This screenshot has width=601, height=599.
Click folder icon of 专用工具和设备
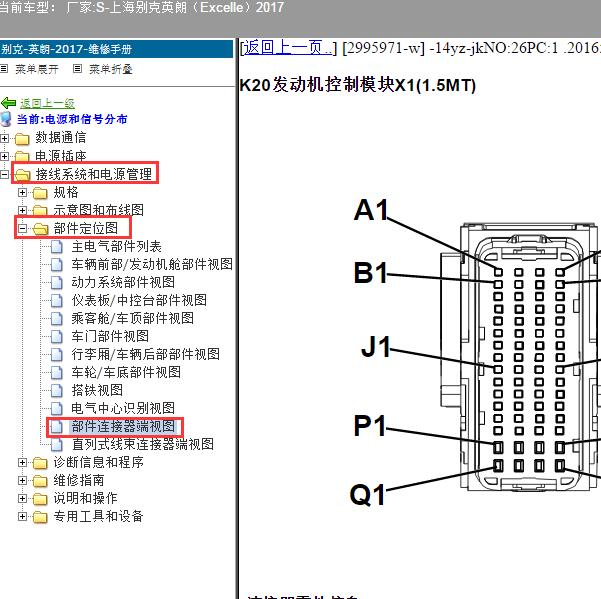[x=40, y=517]
